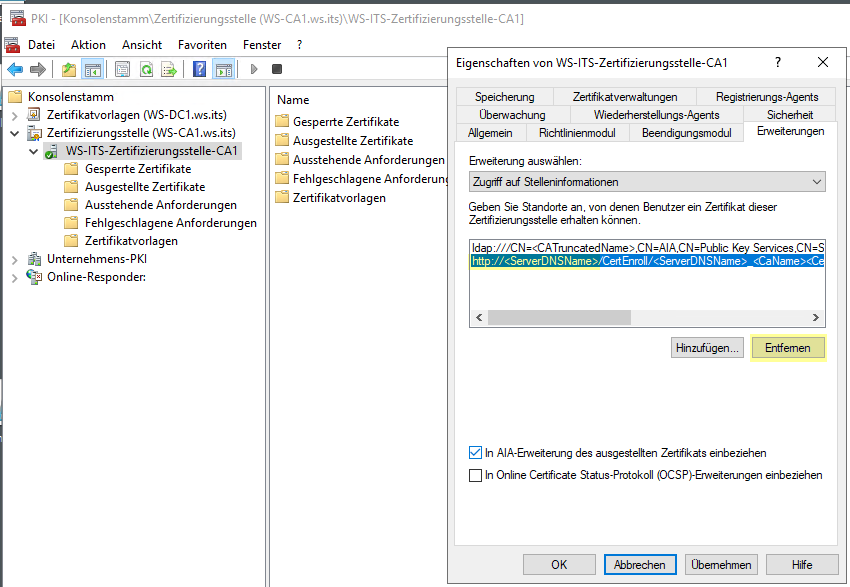Click the Hilfe button
850x587 pixels.
point(802,565)
